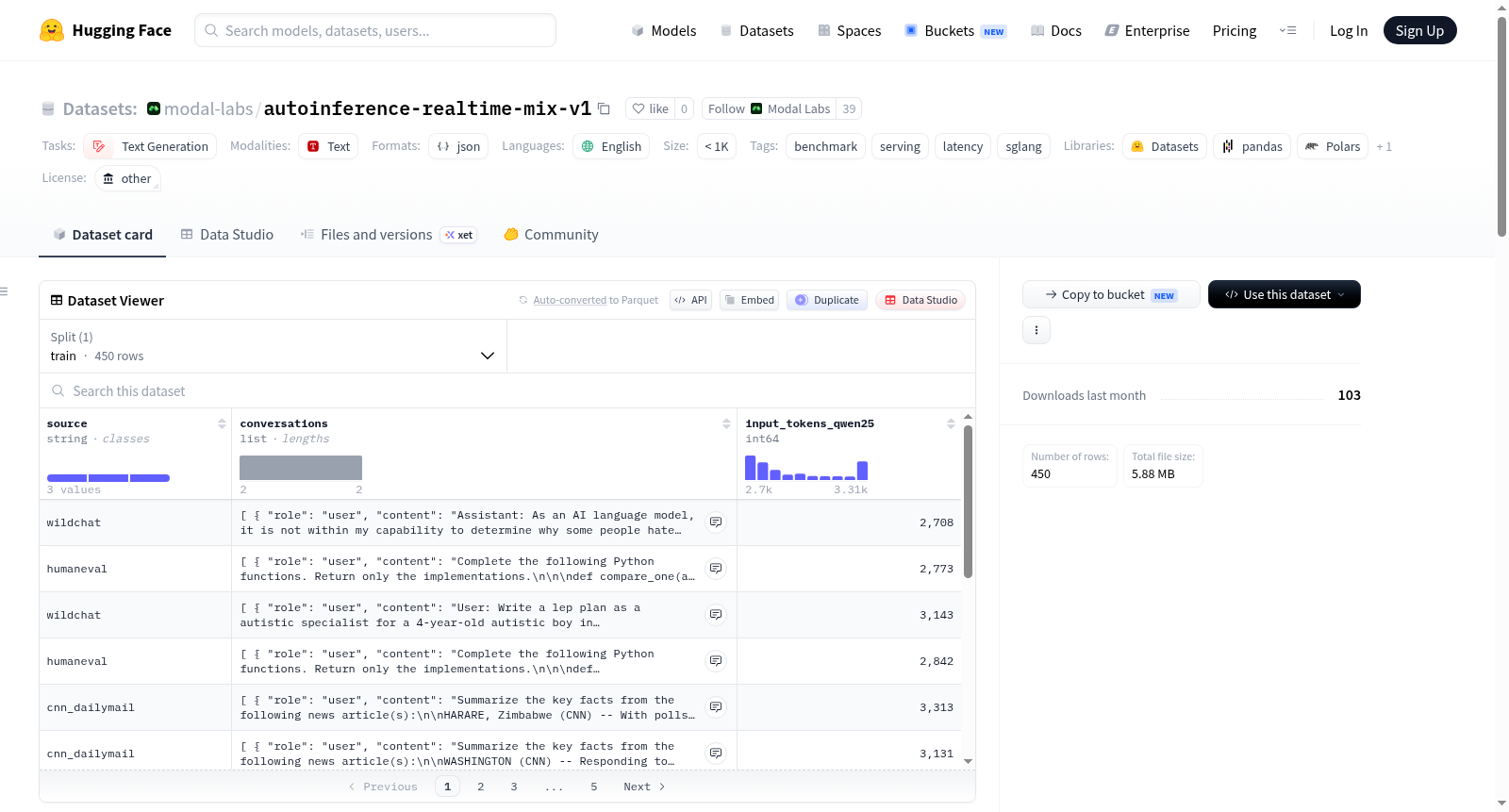
Task: Go to page 3 of results
Action: [x=514, y=787]
